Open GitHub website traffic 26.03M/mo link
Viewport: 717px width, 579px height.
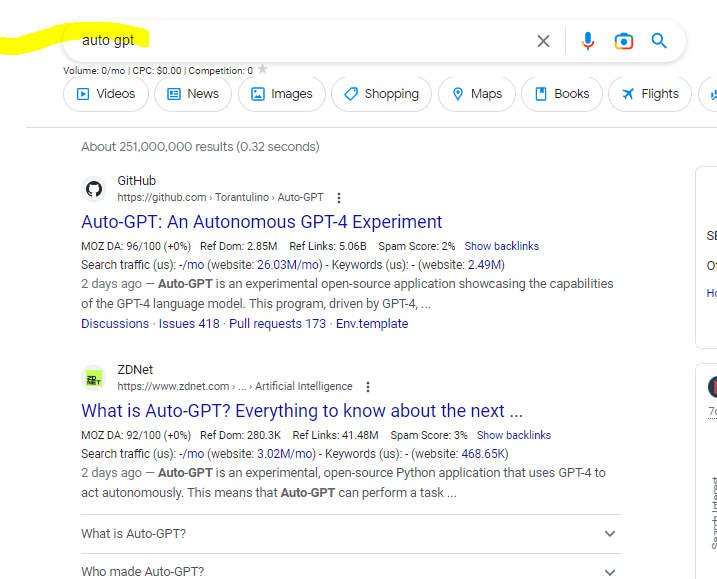[289, 265]
